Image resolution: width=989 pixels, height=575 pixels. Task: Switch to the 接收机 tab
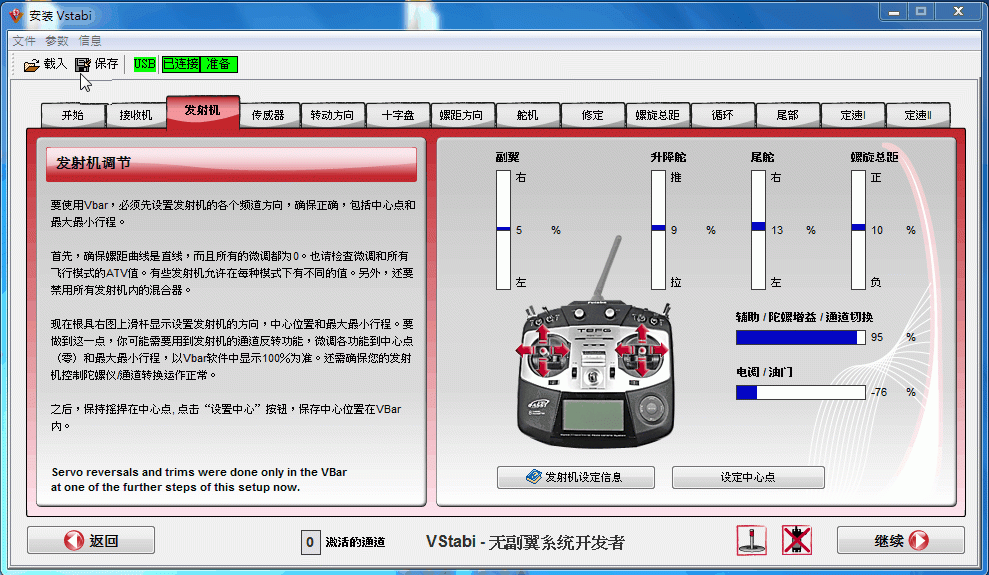pyautogui.click(x=136, y=115)
